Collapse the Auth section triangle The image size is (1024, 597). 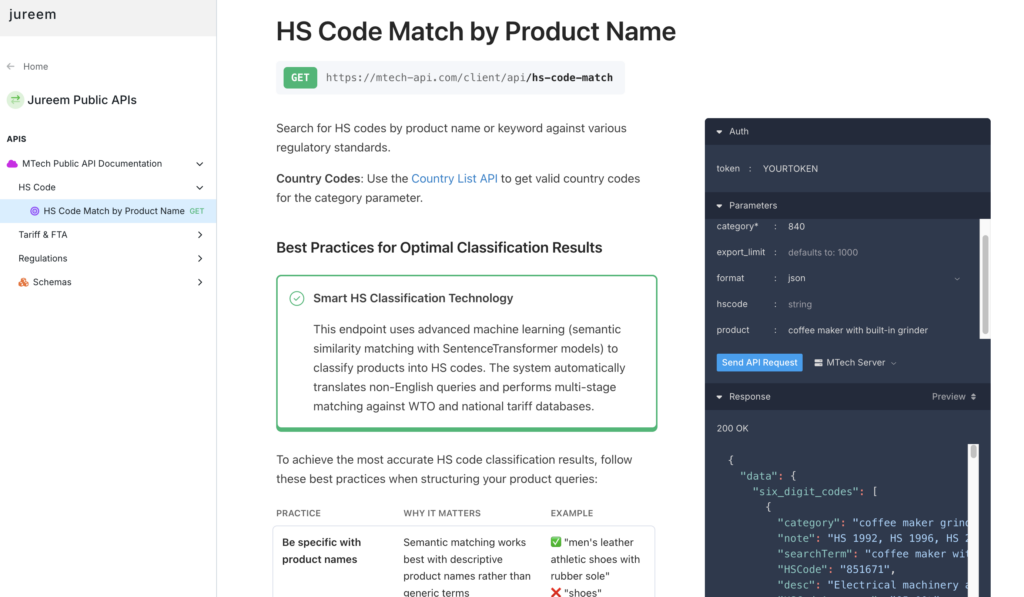[x=719, y=132]
